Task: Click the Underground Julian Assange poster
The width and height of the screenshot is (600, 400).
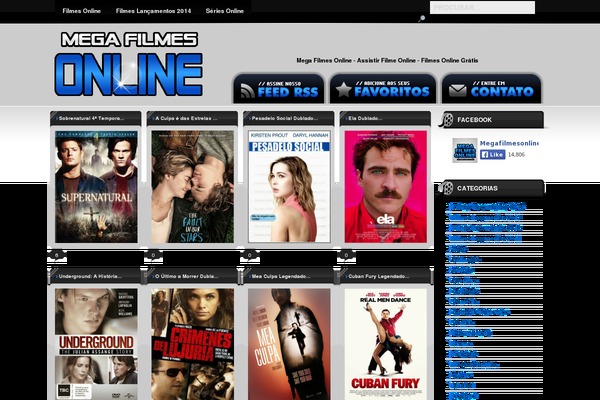Action: (96, 344)
